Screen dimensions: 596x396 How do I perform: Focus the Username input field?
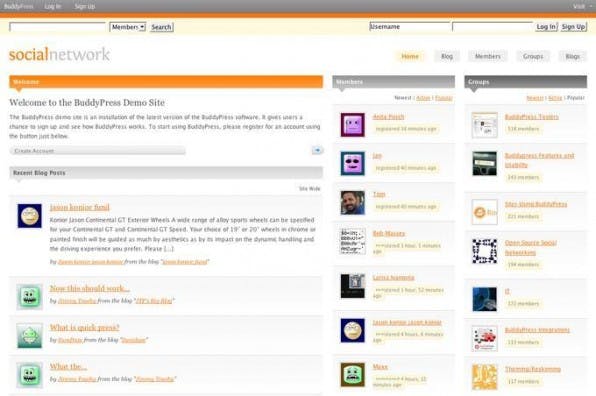[410, 27]
